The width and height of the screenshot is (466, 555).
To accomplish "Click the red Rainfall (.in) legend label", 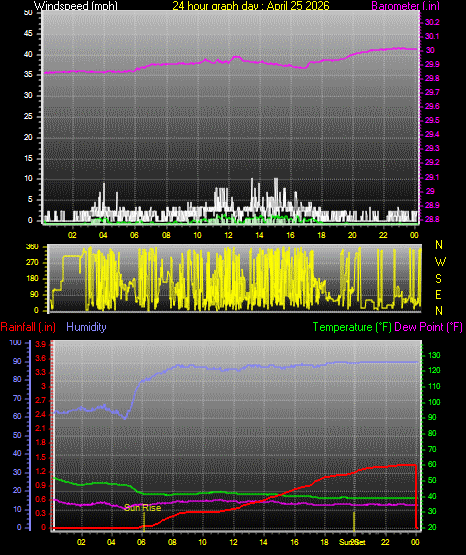I will pos(28,327).
